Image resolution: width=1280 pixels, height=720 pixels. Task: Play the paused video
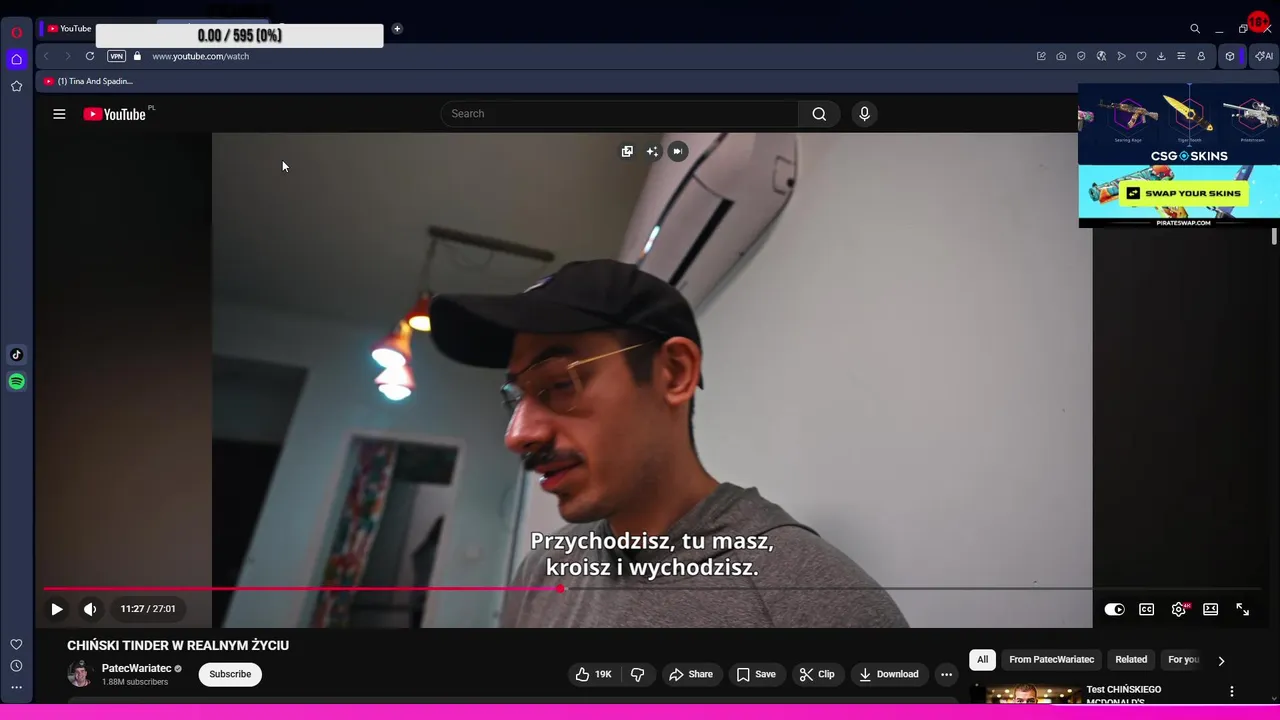[57, 609]
